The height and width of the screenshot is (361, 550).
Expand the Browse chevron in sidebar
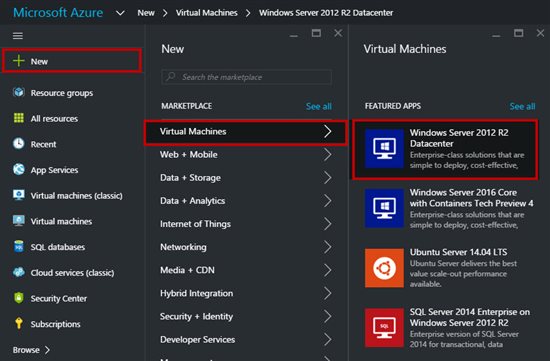click(47, 350)
